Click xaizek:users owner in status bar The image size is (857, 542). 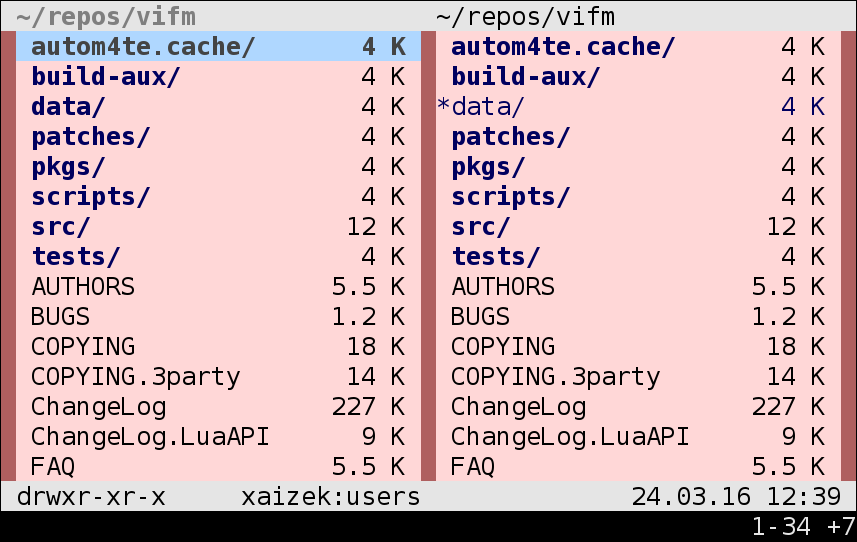coord(331,497)
